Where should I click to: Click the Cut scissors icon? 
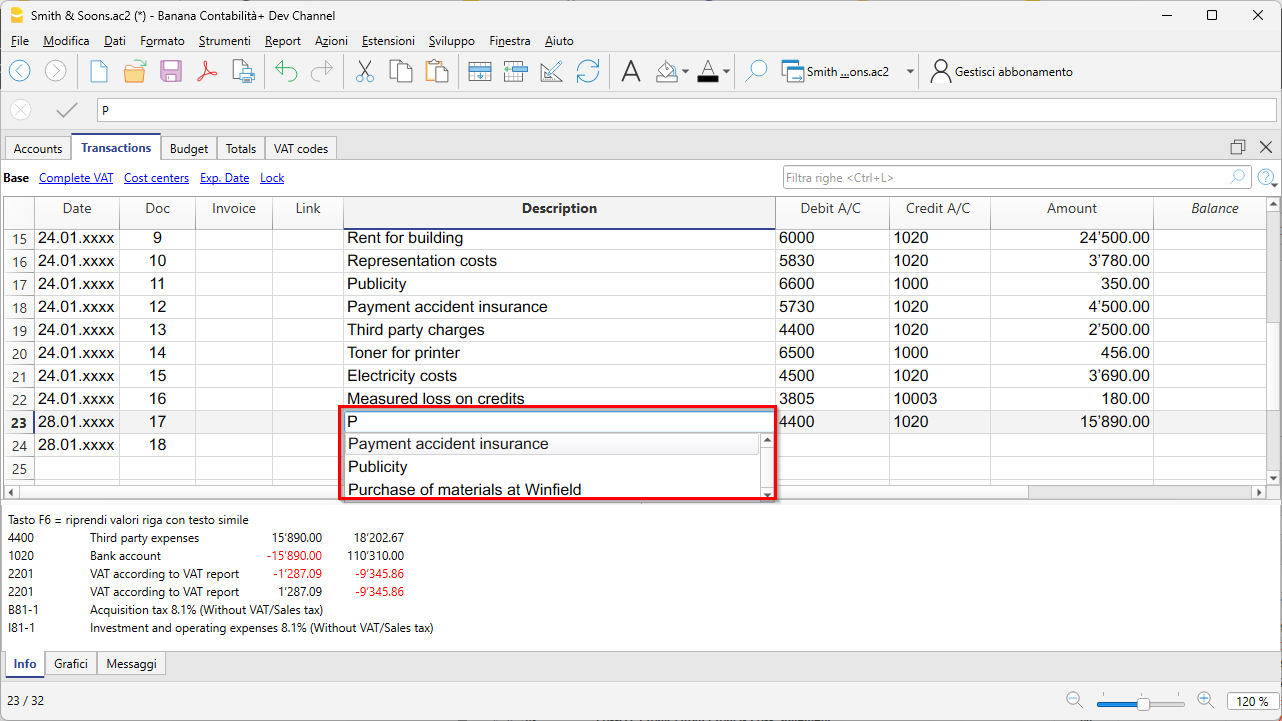(x=364, y=71)
